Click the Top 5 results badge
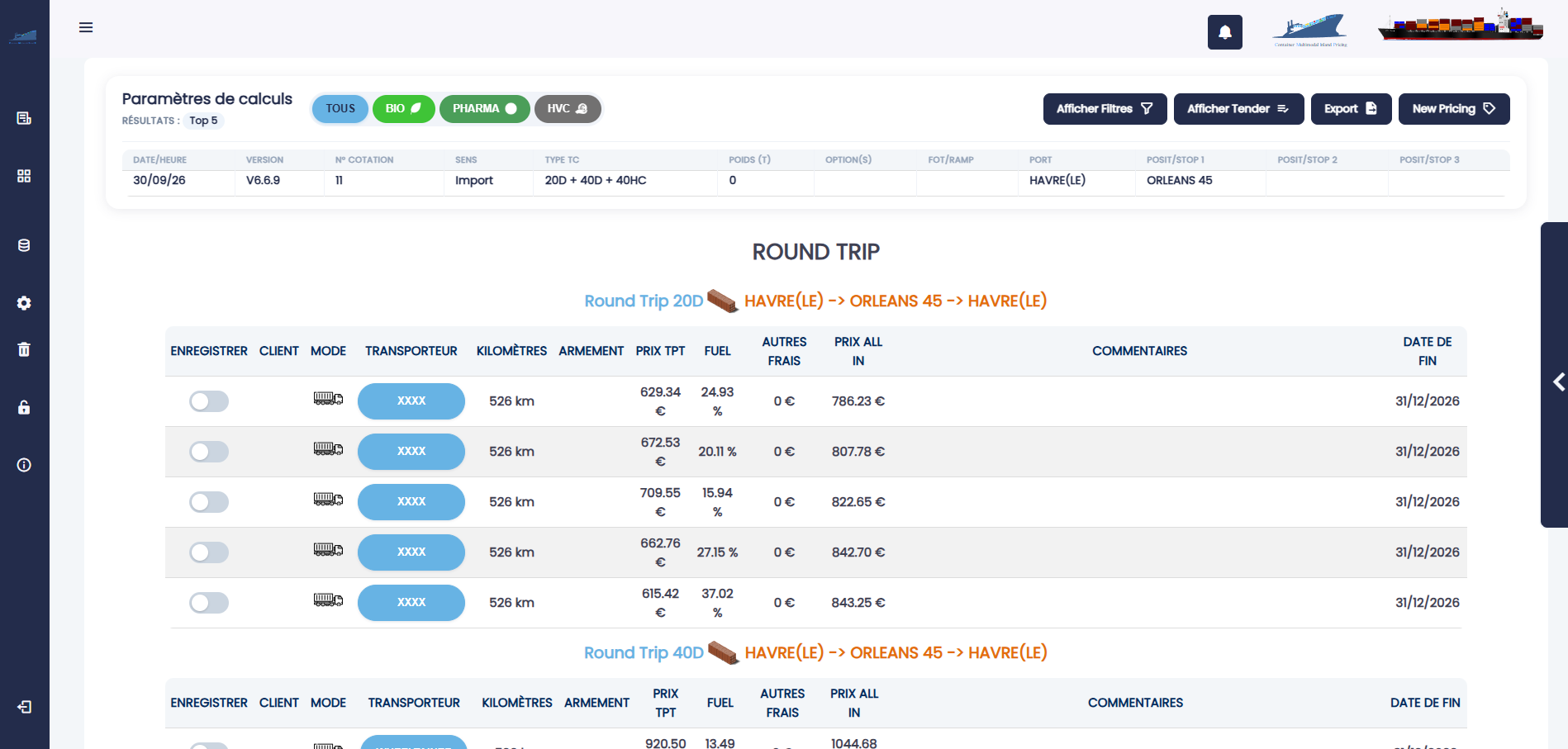Viewport: 1568px width, 749px height. tap(203, 121)
